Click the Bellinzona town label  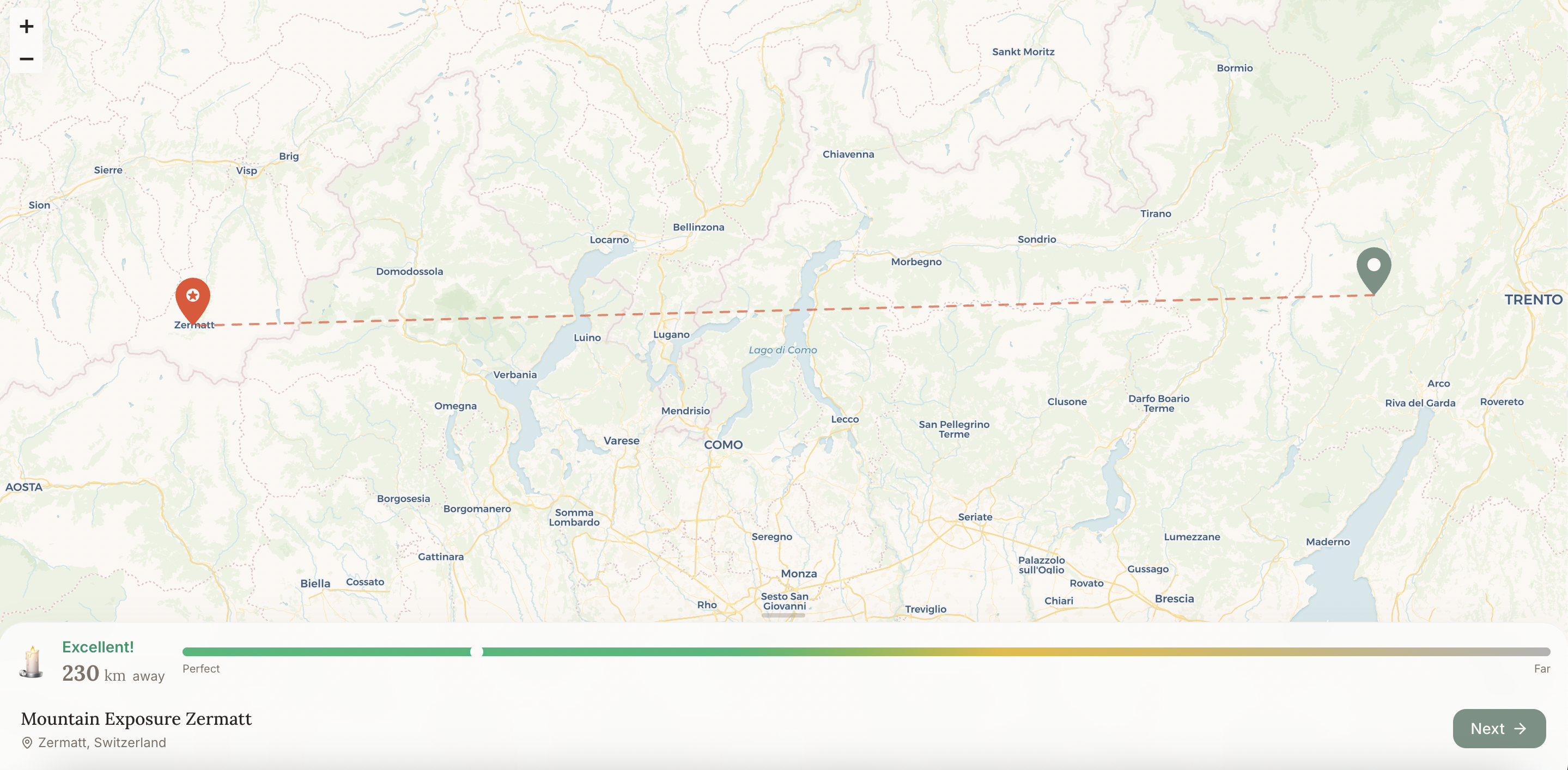coord(698,227)
